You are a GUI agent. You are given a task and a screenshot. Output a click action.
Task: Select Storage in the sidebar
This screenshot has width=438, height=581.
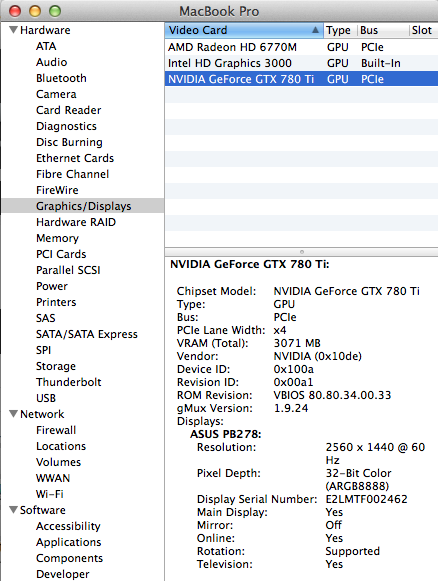56,366
